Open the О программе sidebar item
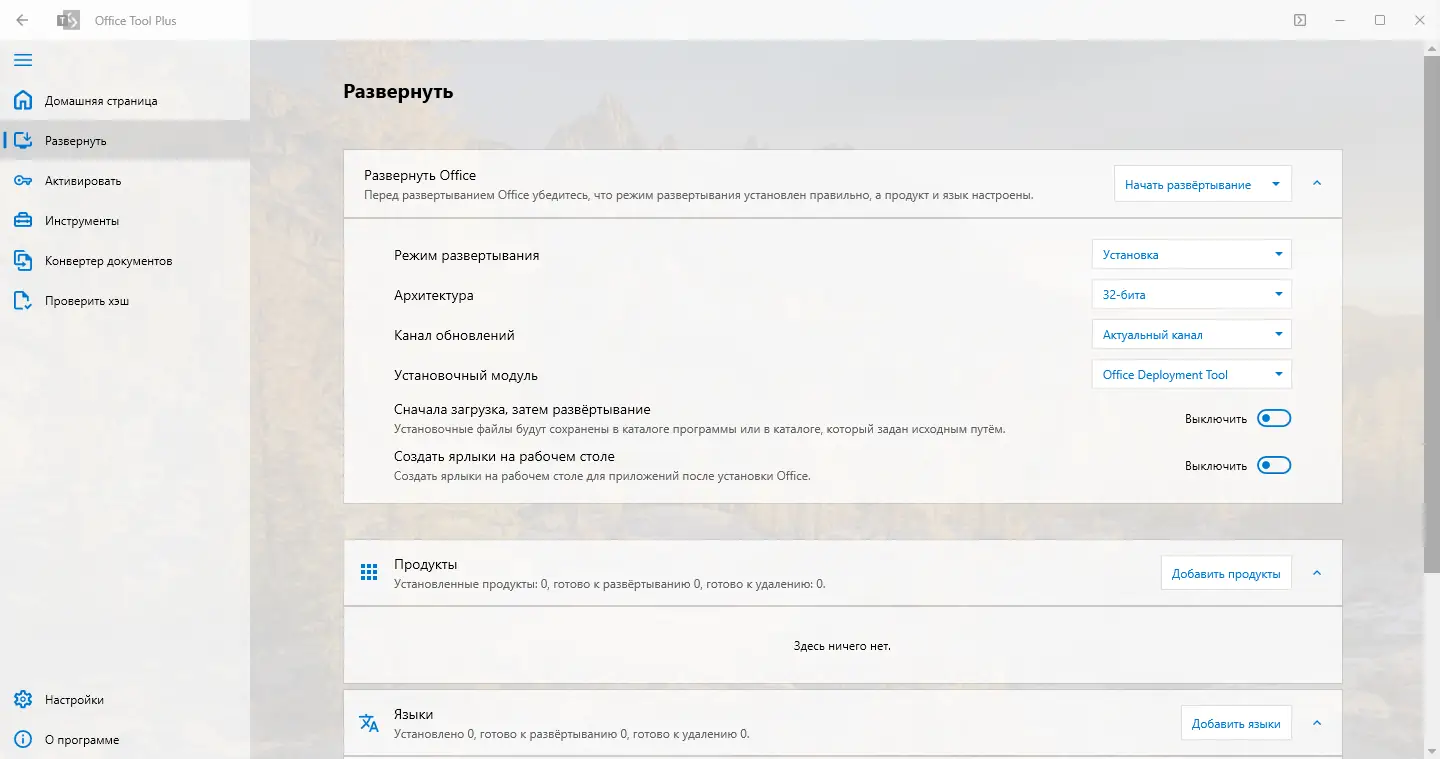The height and width of the screenshot is (759, 1440). pyautogui.click(x=82, y=740)
